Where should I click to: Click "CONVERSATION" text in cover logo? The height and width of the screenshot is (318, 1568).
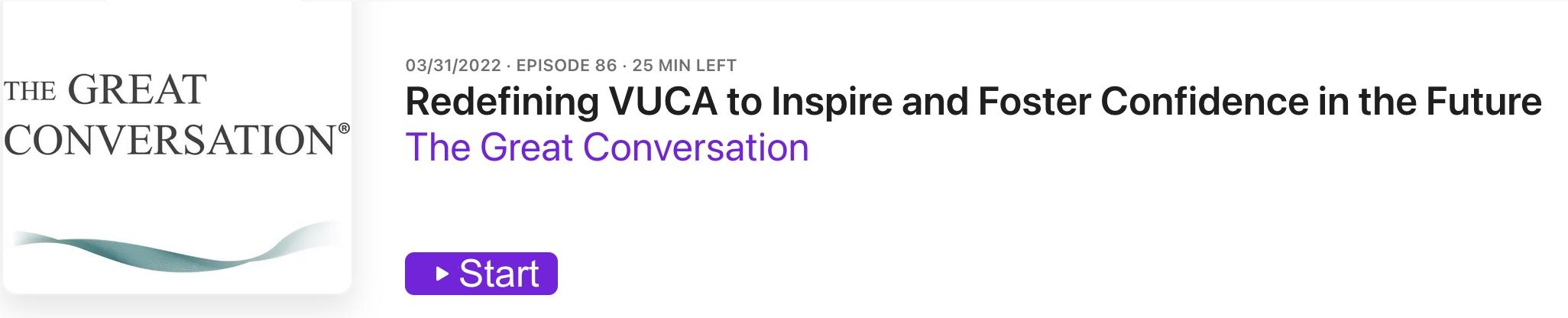(170, 141)
